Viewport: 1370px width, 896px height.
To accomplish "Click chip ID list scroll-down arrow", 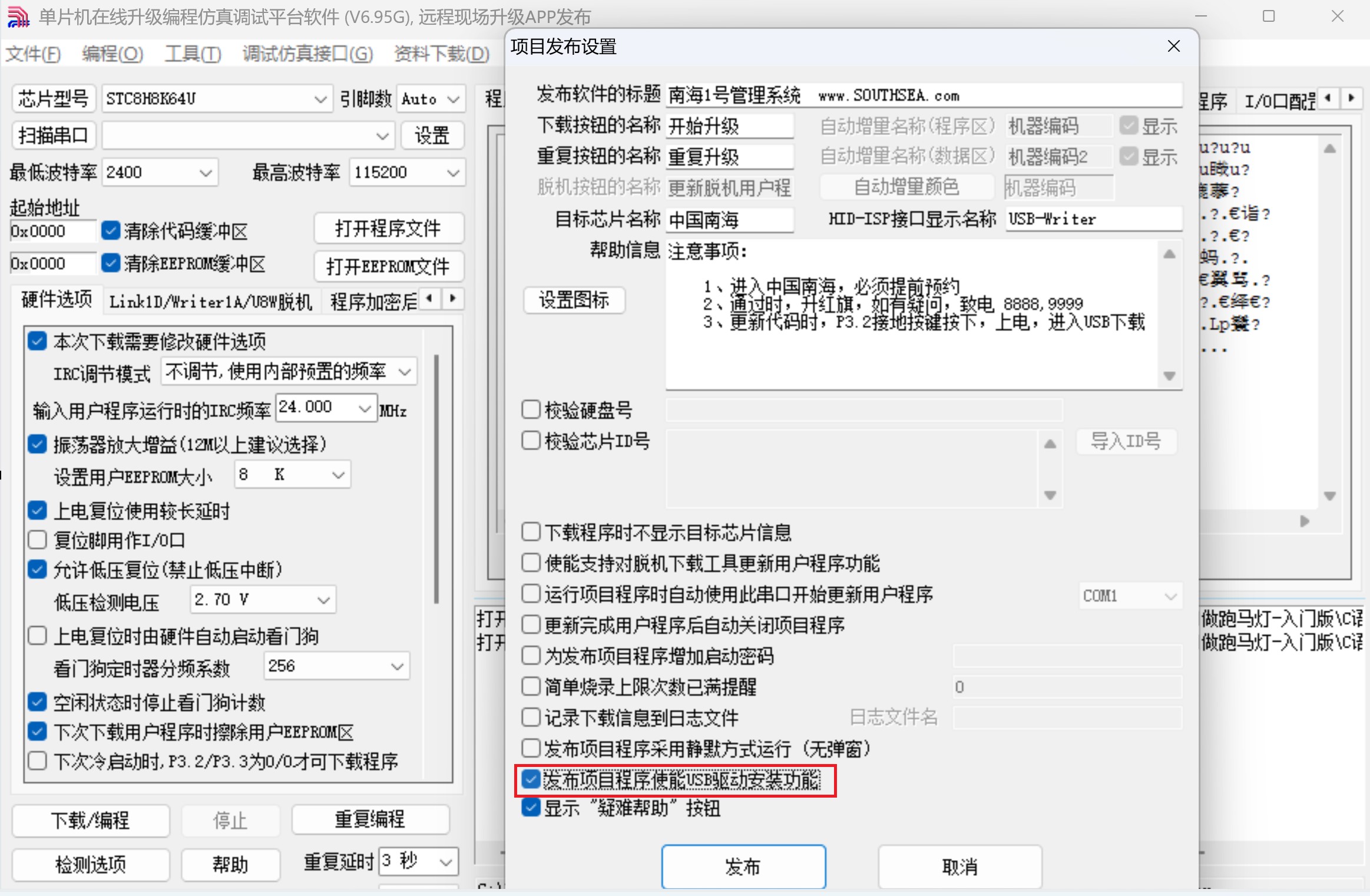I will coord(1050,495).
